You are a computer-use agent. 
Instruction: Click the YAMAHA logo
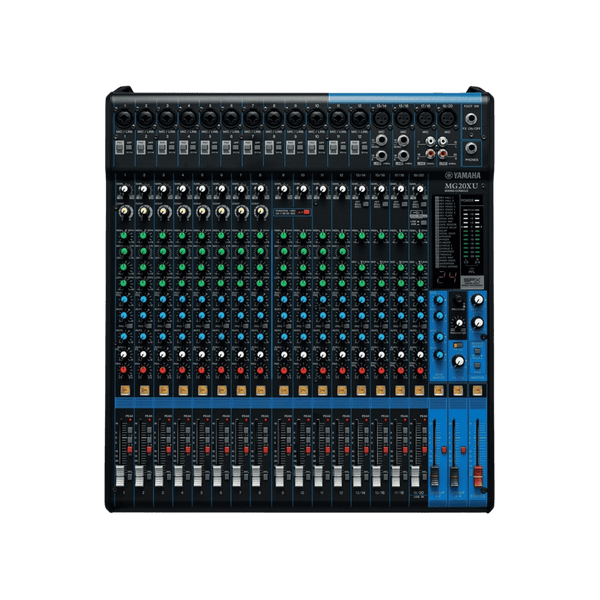(x=463, y=175)
